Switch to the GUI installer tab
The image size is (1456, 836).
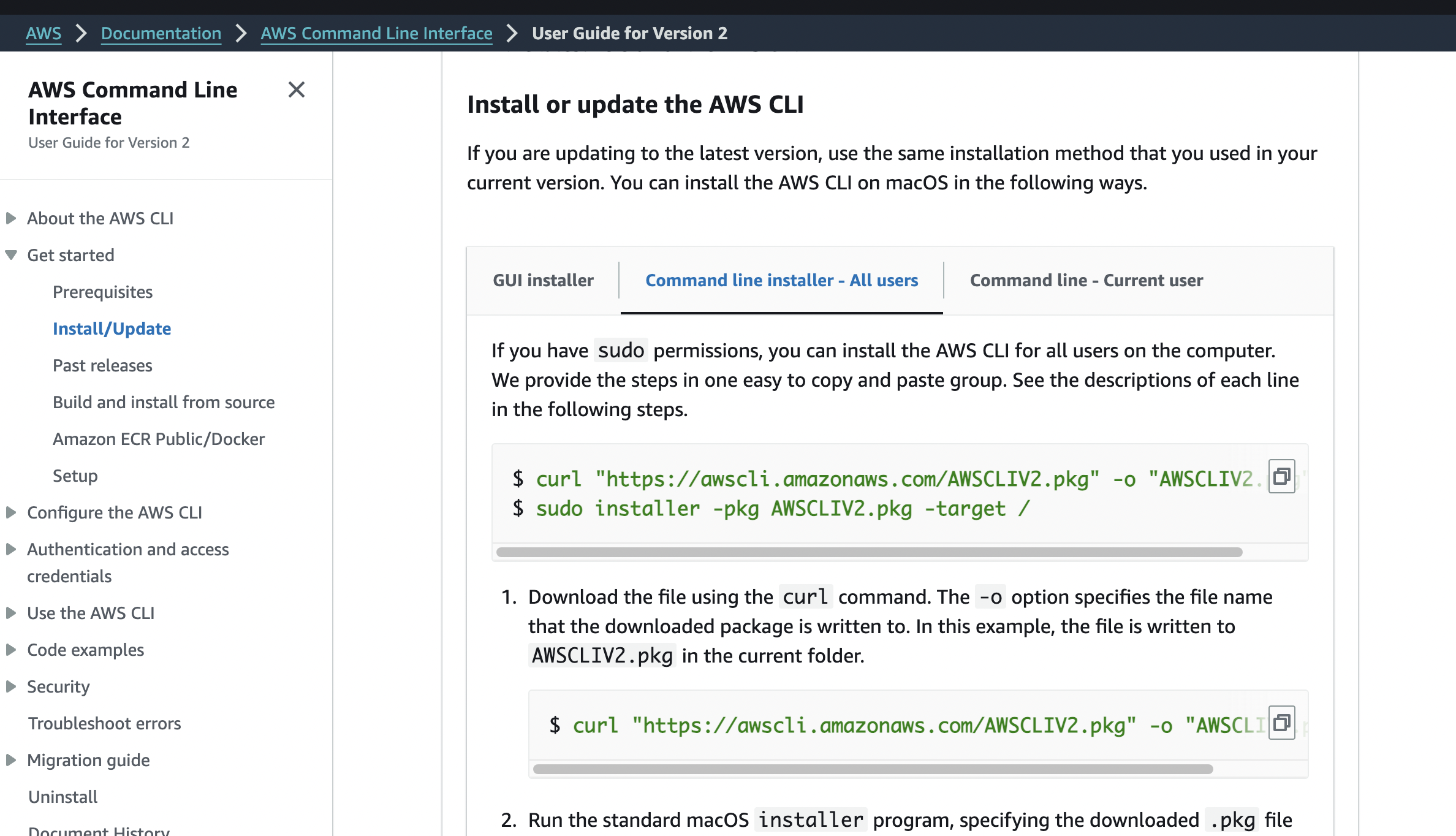[543, 280]
